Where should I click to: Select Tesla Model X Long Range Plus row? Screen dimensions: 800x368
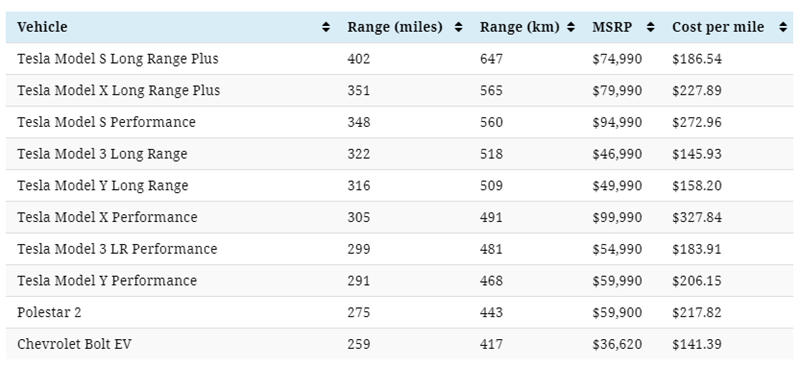(x=399, y=90)
